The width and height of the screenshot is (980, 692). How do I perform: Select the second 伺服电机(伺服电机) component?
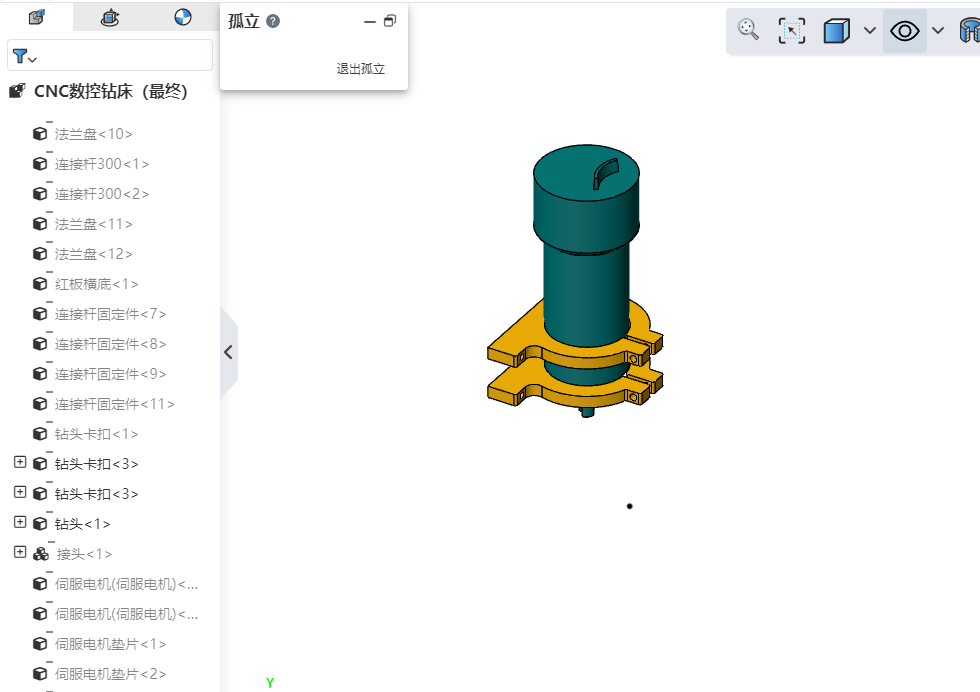point(126,614)
